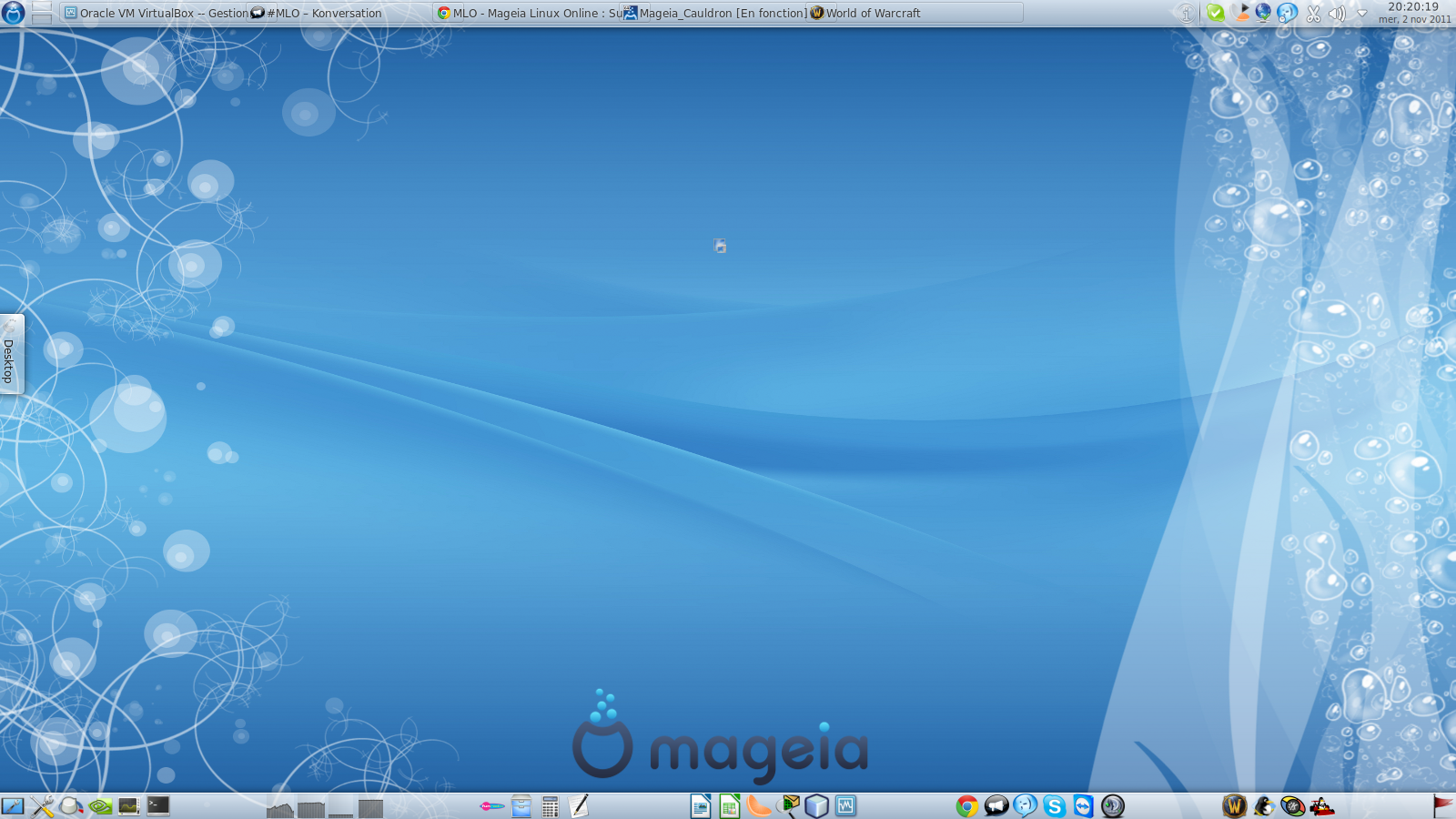This screenshot has width=1456, height=819.
Task: Open the round racing wheel game icon
Action: tap(1292, 805)
